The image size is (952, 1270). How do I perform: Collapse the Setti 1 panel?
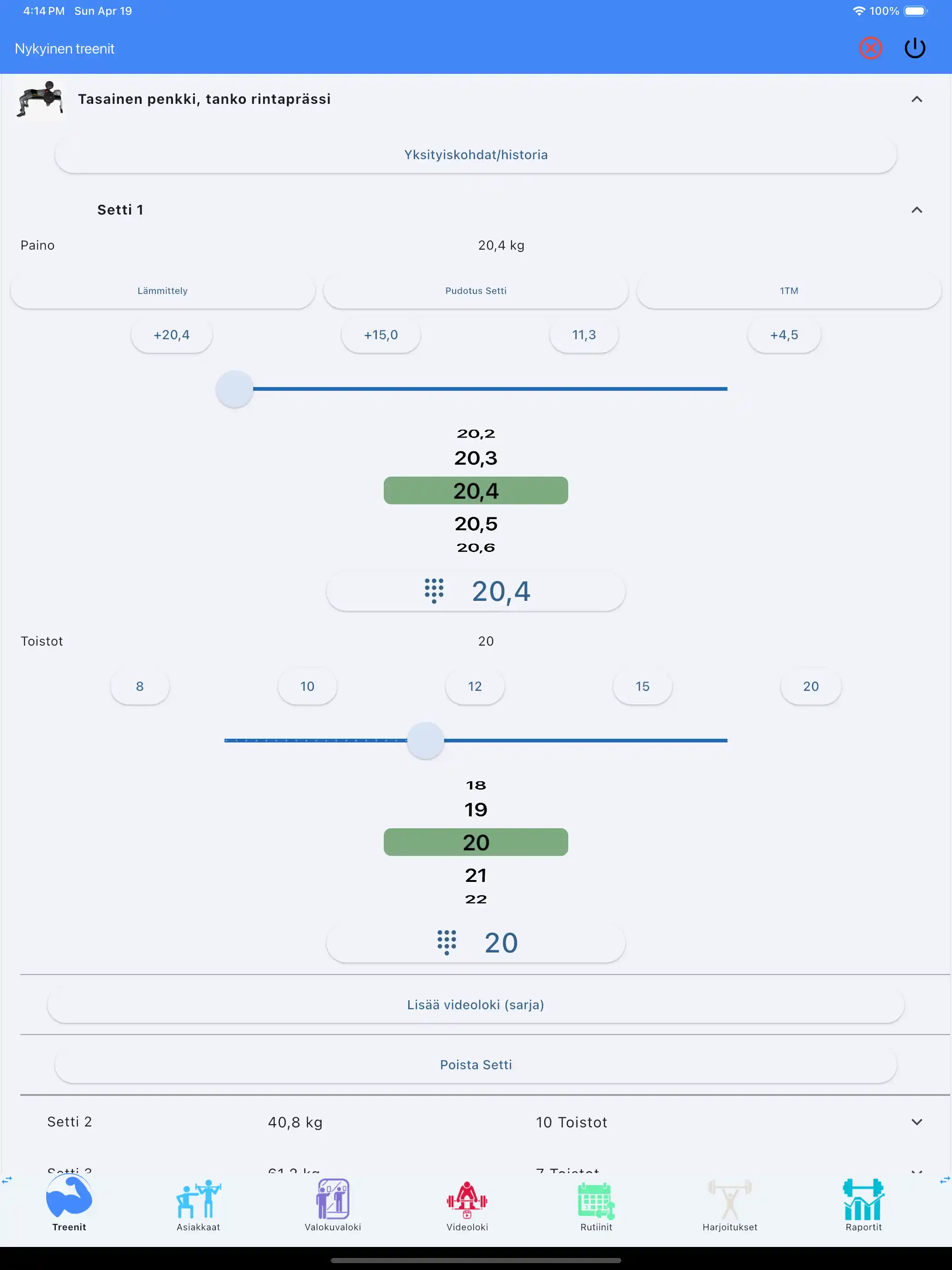point(916,210)
